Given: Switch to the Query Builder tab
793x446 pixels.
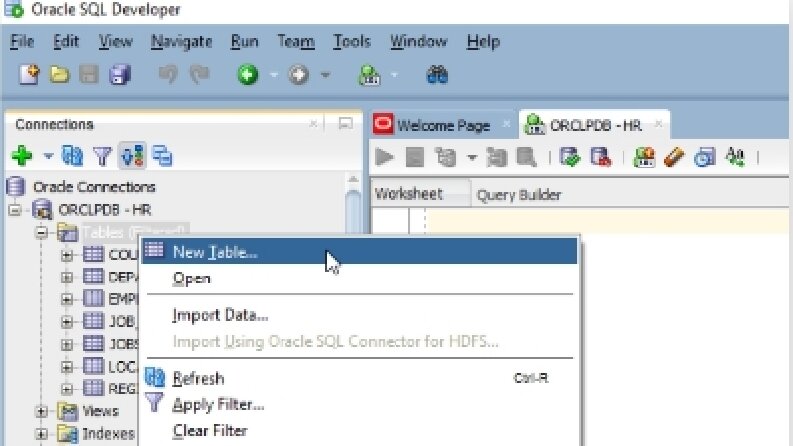Looking at the screenshot, I should tap(519, 195).
